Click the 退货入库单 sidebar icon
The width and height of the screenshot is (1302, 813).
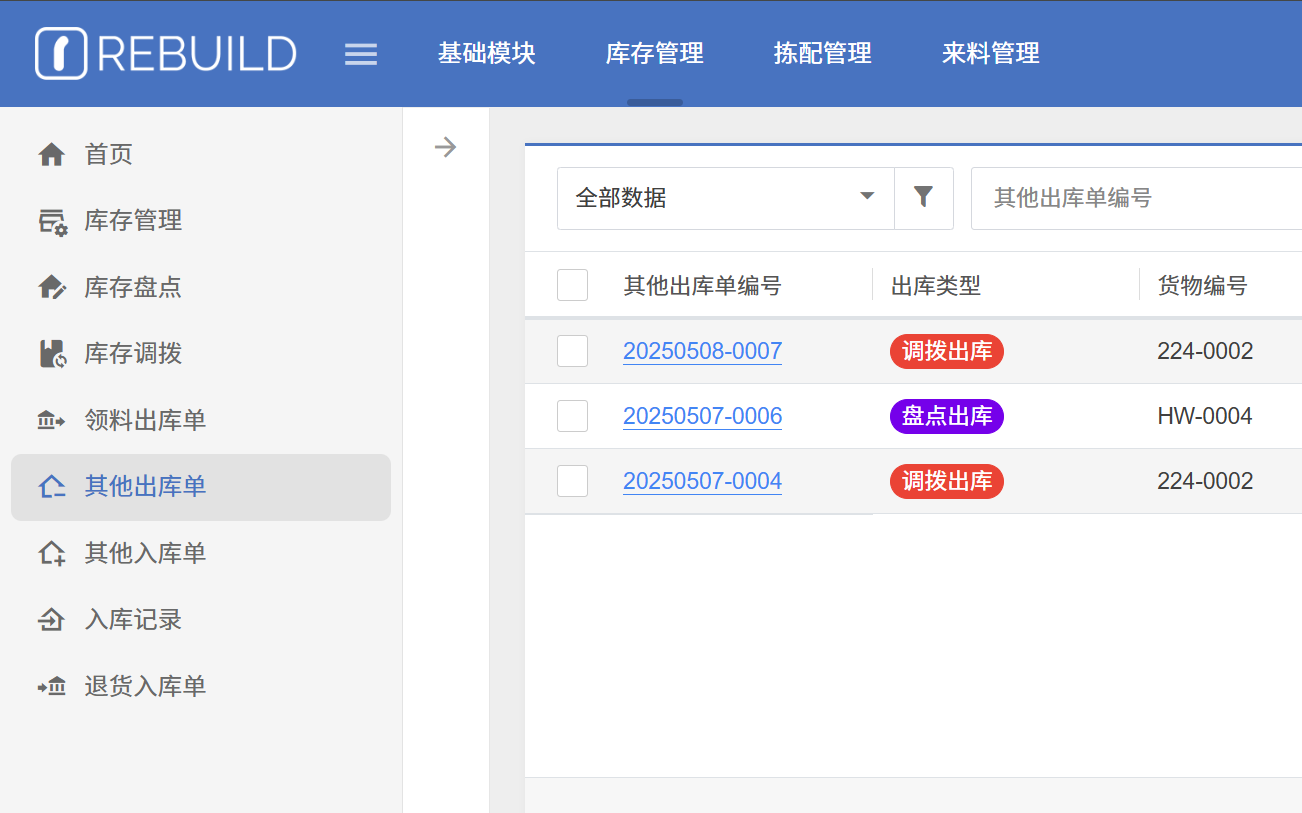click(51, 687)
